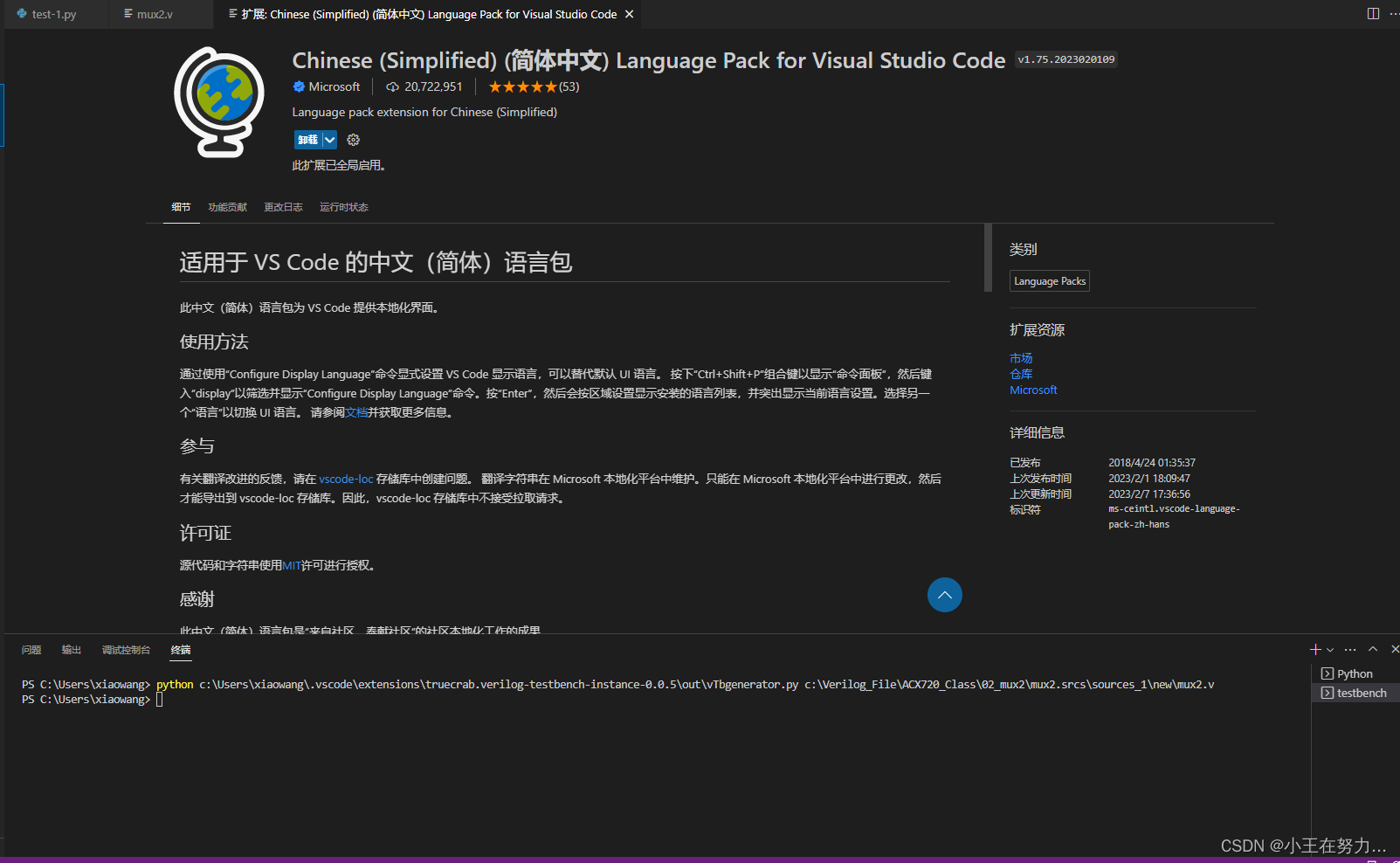
Task: Open the extension manage gear icon
Action: (x=353, y=140)
